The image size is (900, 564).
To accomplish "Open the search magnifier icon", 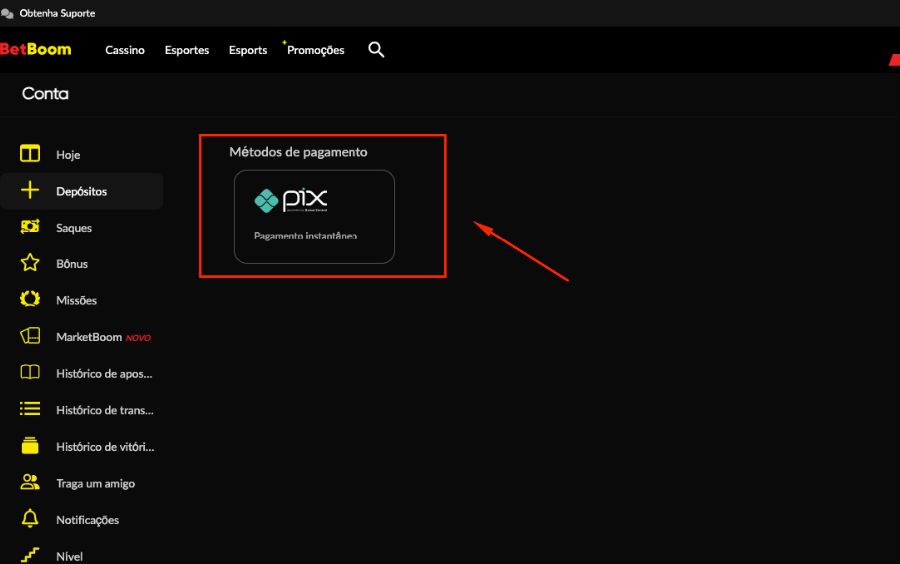I will (x=376, y=50).
